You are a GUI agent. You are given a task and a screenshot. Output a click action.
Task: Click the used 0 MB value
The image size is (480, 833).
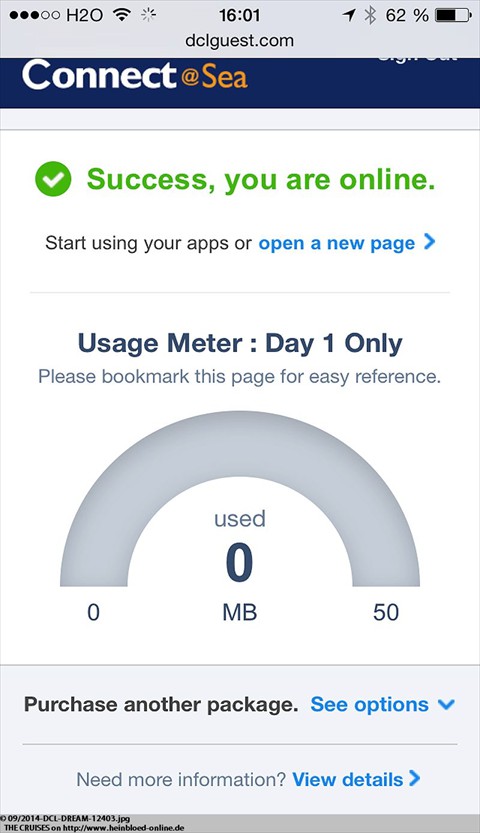pos(239,564)
